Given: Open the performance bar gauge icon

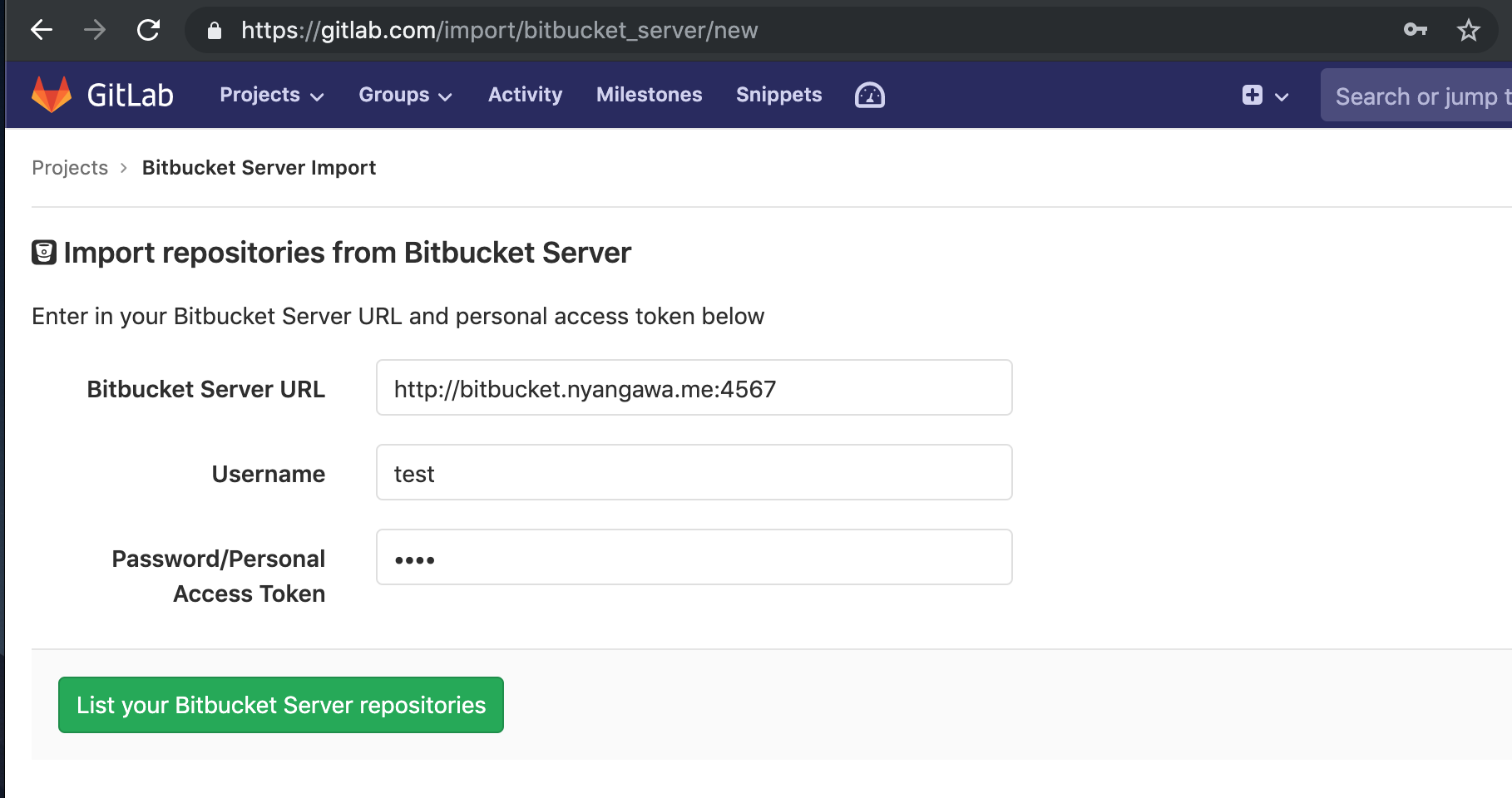Looking at the screenshot, I should [x=869, y=96].
